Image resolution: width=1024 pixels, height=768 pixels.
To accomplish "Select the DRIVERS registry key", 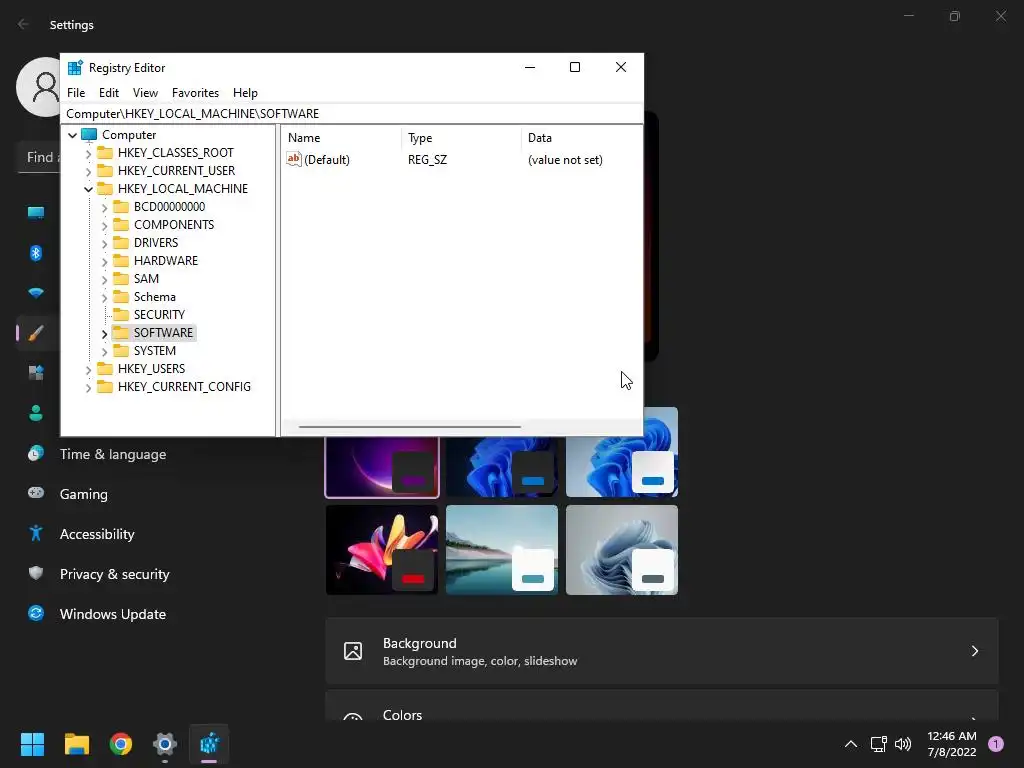I will 155,243.
